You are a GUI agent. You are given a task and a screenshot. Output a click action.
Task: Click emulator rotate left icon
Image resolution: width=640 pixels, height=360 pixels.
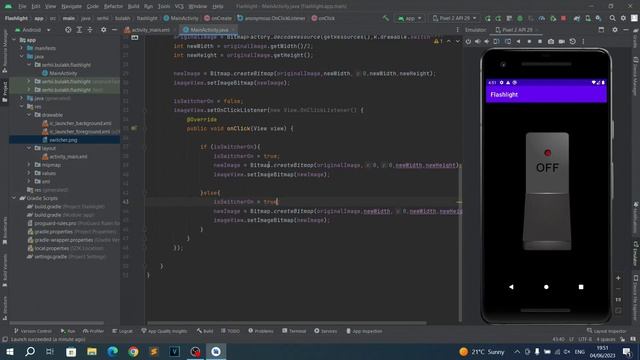pos(496,41)
